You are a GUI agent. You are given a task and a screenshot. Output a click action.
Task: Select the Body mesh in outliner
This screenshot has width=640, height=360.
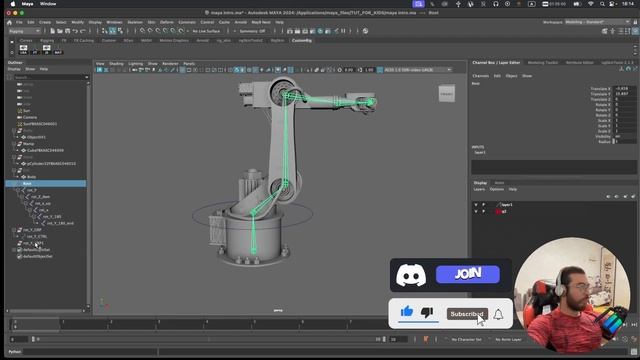pos(31,177)
